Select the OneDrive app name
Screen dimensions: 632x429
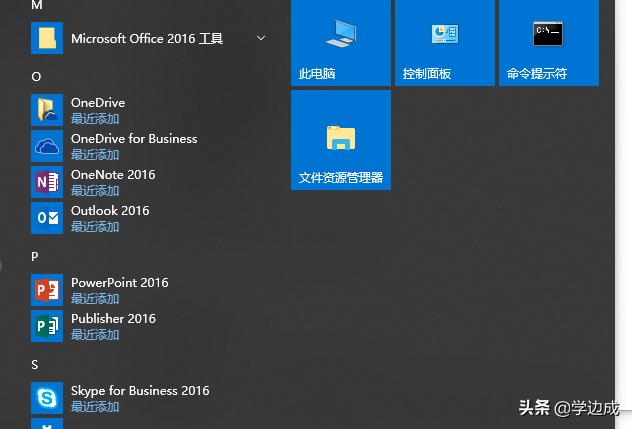click(98, 102)
